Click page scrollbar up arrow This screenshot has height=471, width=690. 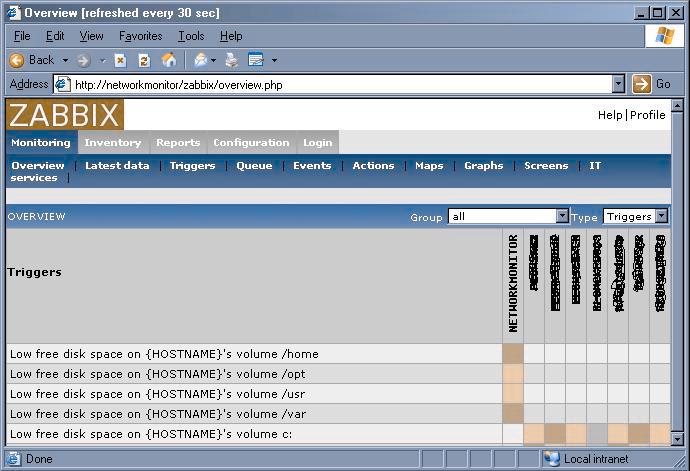pos(677,106)
